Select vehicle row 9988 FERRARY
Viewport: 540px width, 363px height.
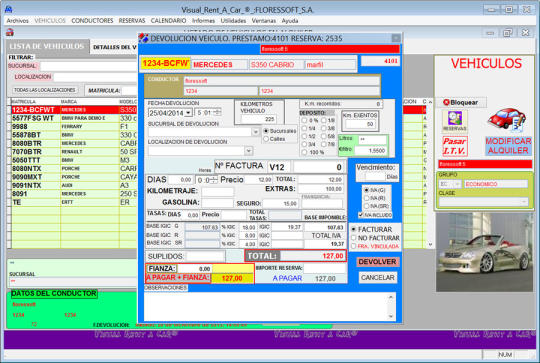point(74,126)
